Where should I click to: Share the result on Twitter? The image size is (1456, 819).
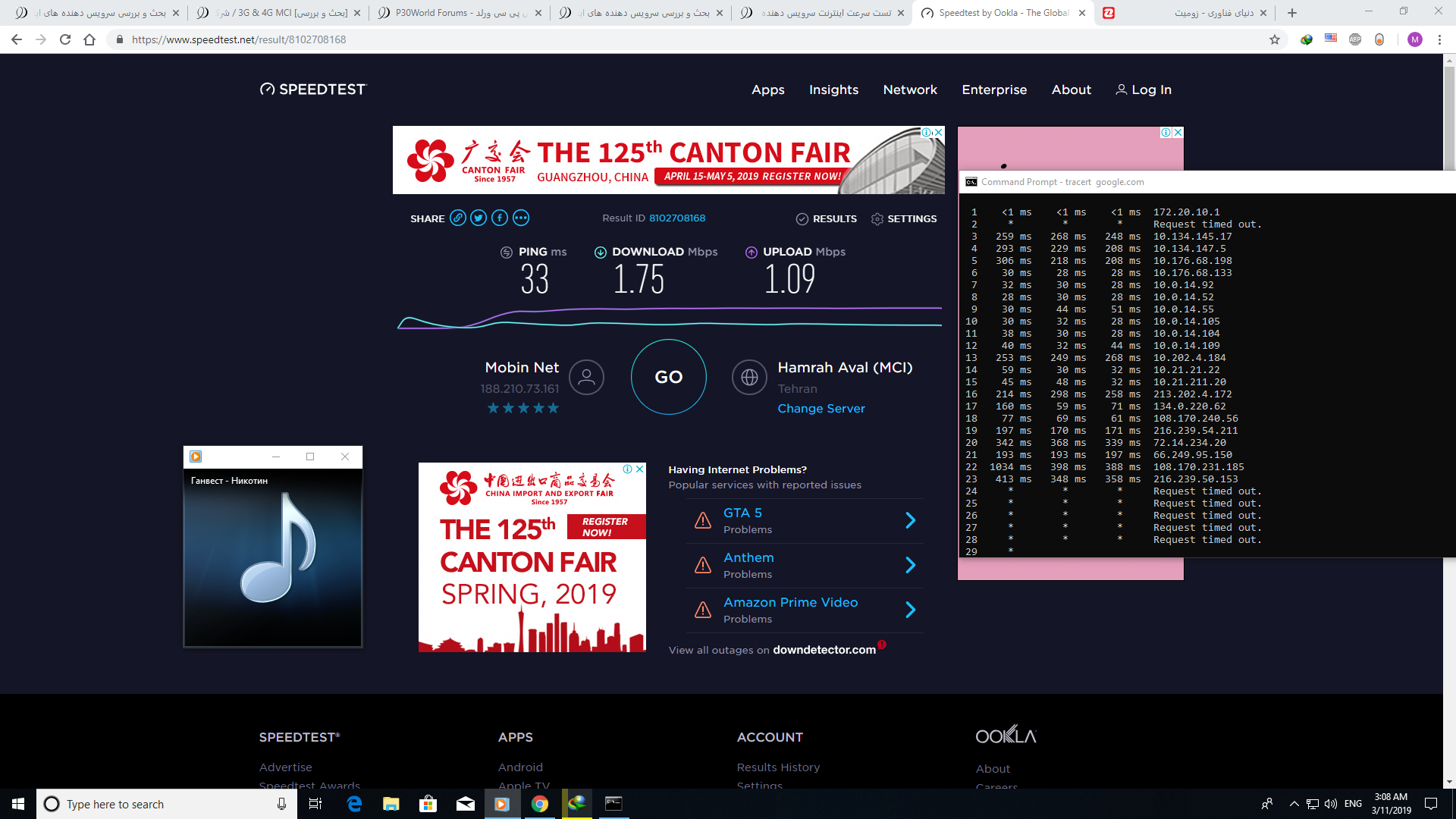coord(479,218)
